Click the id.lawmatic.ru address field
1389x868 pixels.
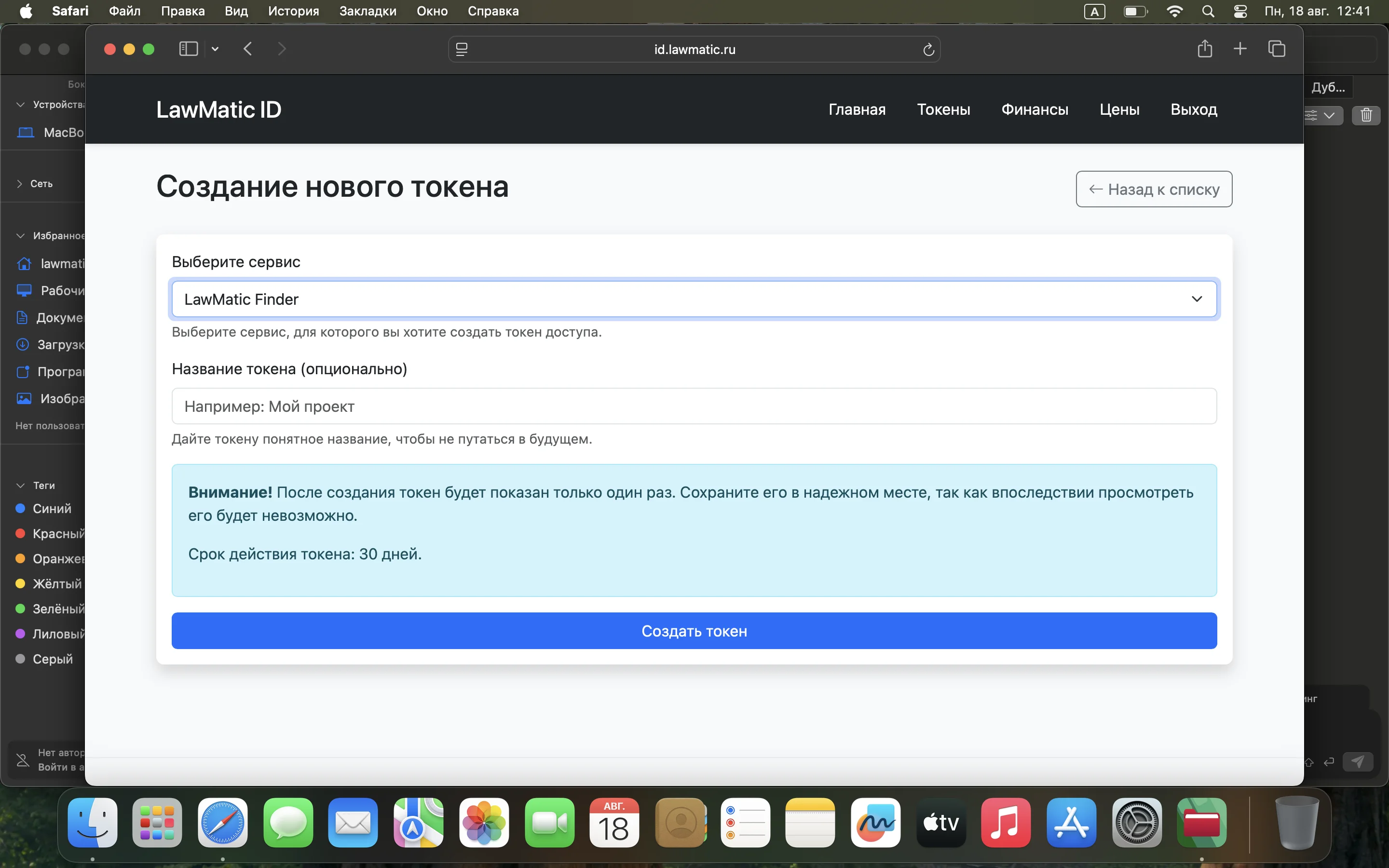click(x=694, y=49)
